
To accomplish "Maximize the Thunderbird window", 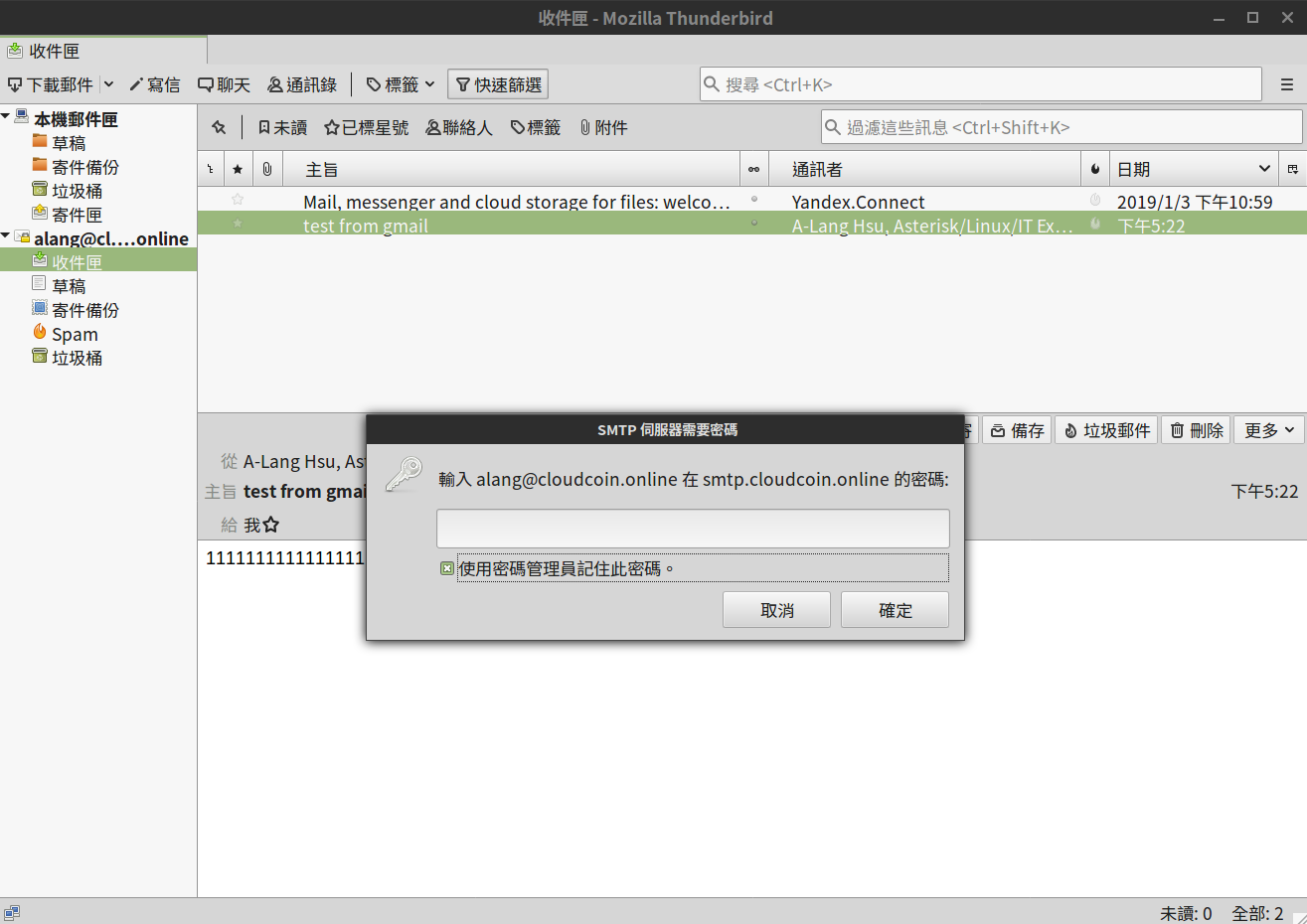I will pyautogui.click(x=1252, y=18).
